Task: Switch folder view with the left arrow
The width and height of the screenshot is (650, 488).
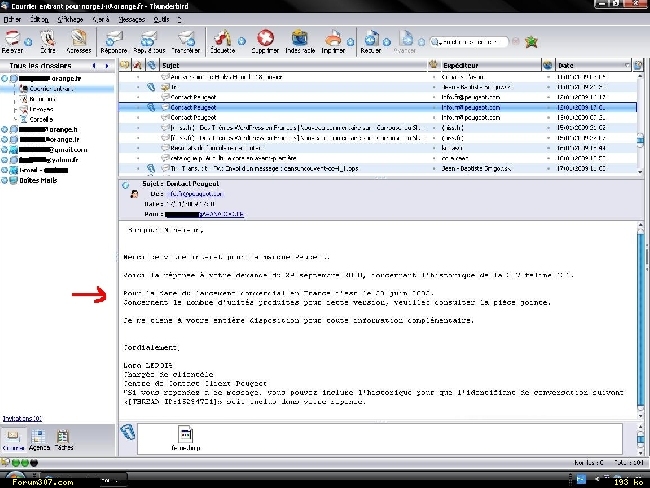Action: [x=95, y=66]
